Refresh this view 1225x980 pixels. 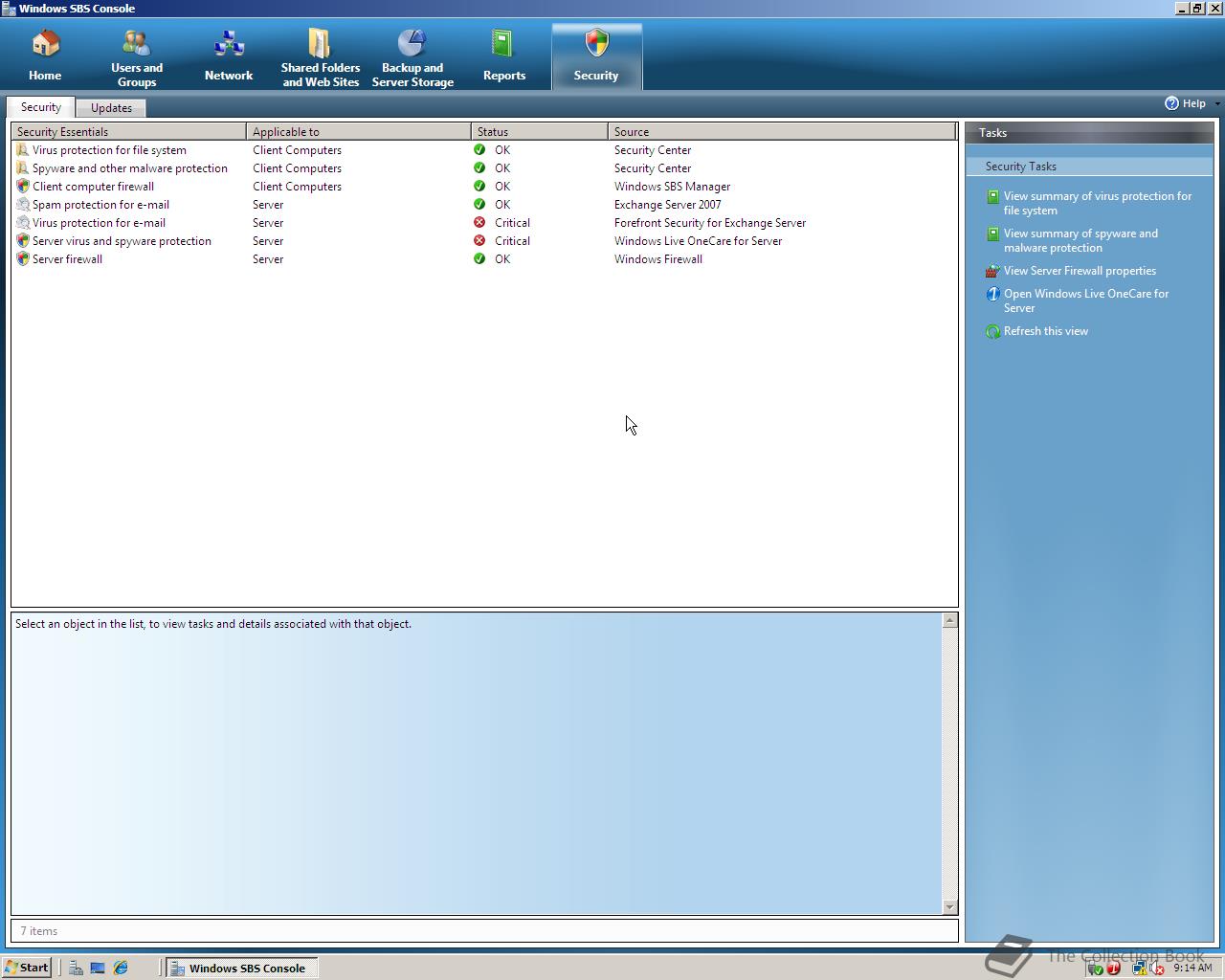pos(1046,331)
